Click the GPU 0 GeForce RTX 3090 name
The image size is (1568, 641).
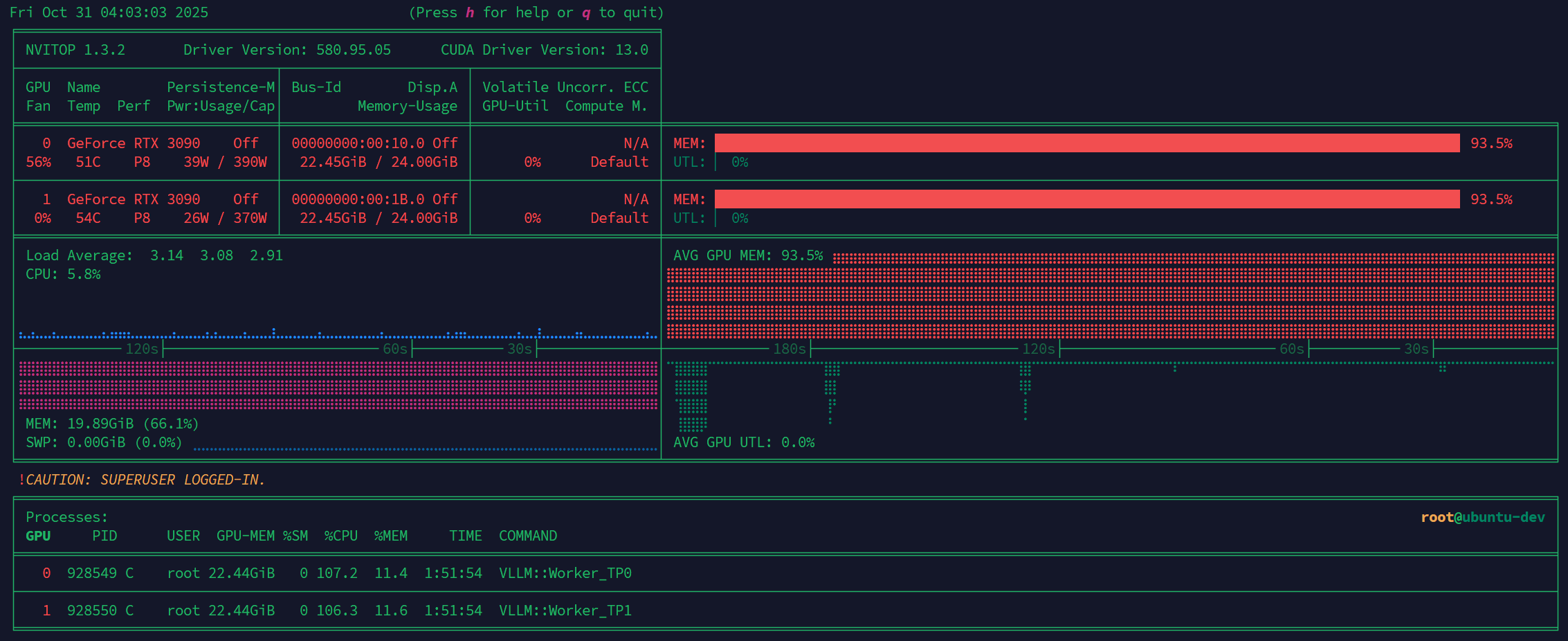pyautogui.click(x=134, y=143)
